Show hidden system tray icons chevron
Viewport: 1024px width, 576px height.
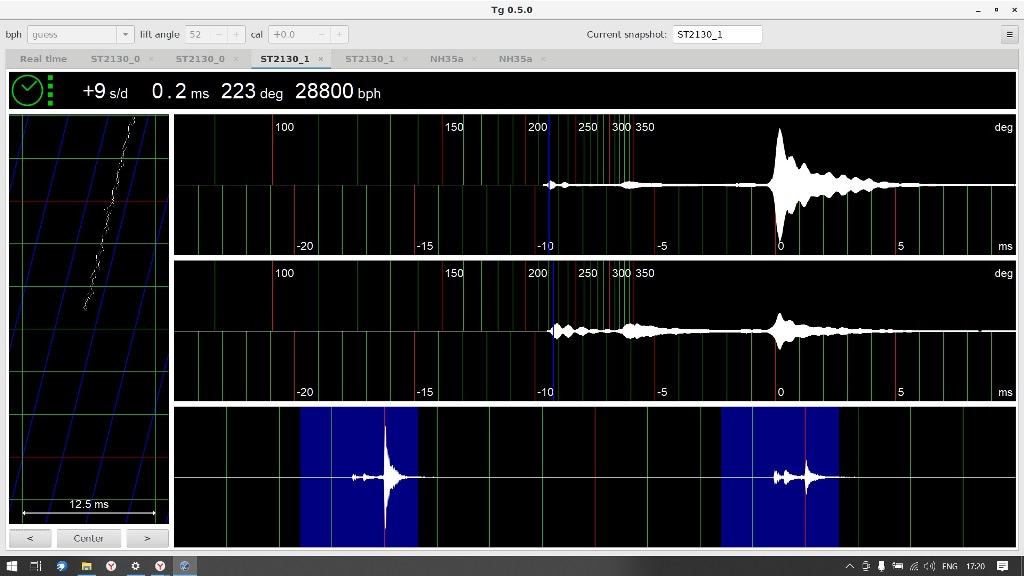[850, 566]
